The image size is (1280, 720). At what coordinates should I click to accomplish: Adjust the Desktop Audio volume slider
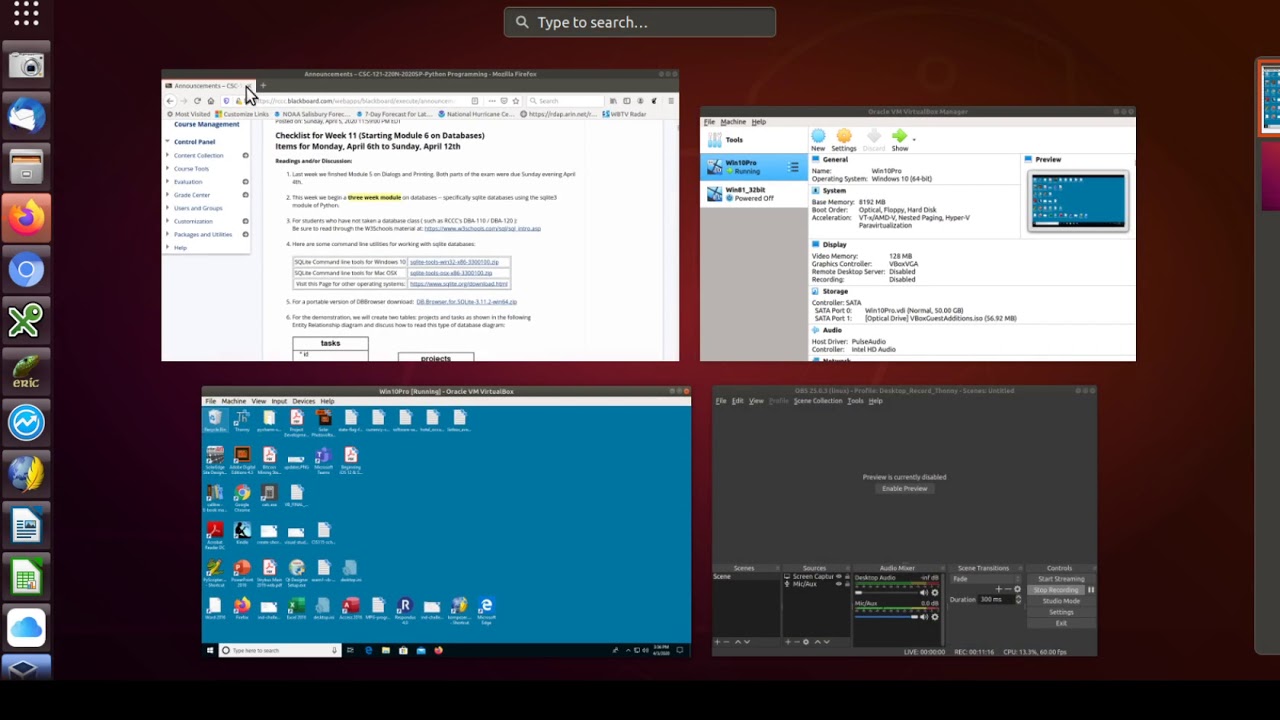click(886, 592)
